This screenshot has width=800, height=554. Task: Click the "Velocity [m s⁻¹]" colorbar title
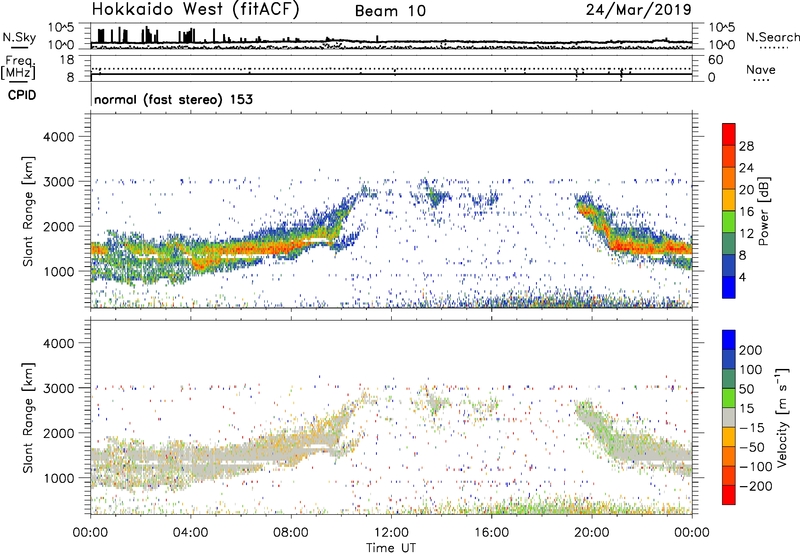pyautogui.click(x=781, y=417)
